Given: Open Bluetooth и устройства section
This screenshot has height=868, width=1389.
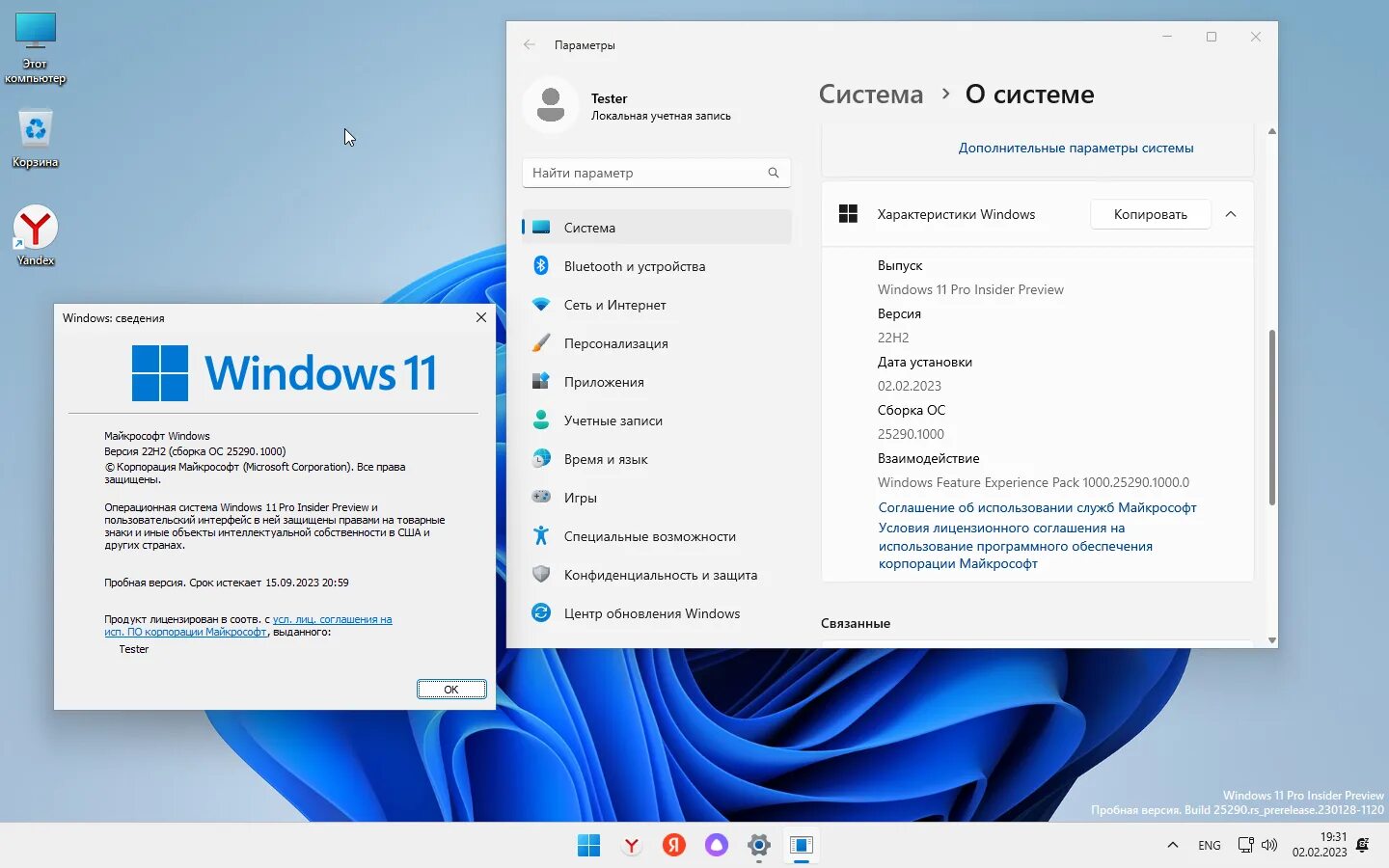Looking at the screenshot, I should tap(657, 266).
